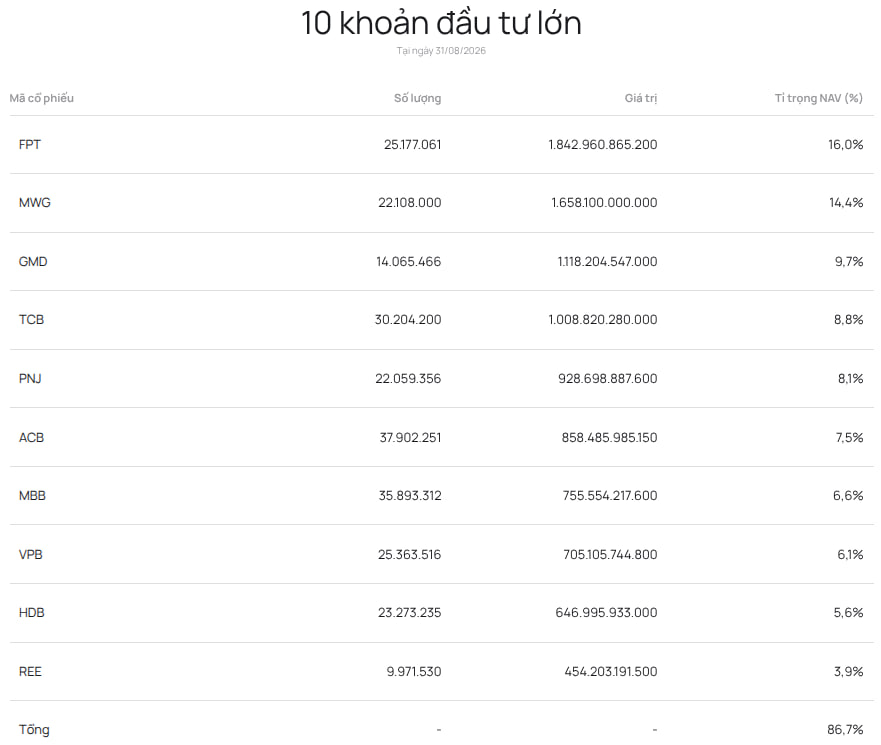881x745 pixels.
Task: Click the '10 khoản đầu tư lớn' heading
Action: 441,24
